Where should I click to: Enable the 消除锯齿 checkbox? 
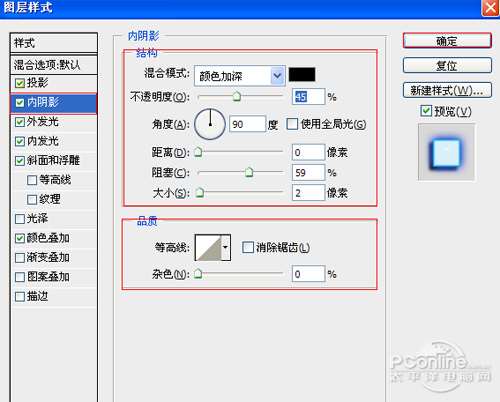tap(248, 247)
